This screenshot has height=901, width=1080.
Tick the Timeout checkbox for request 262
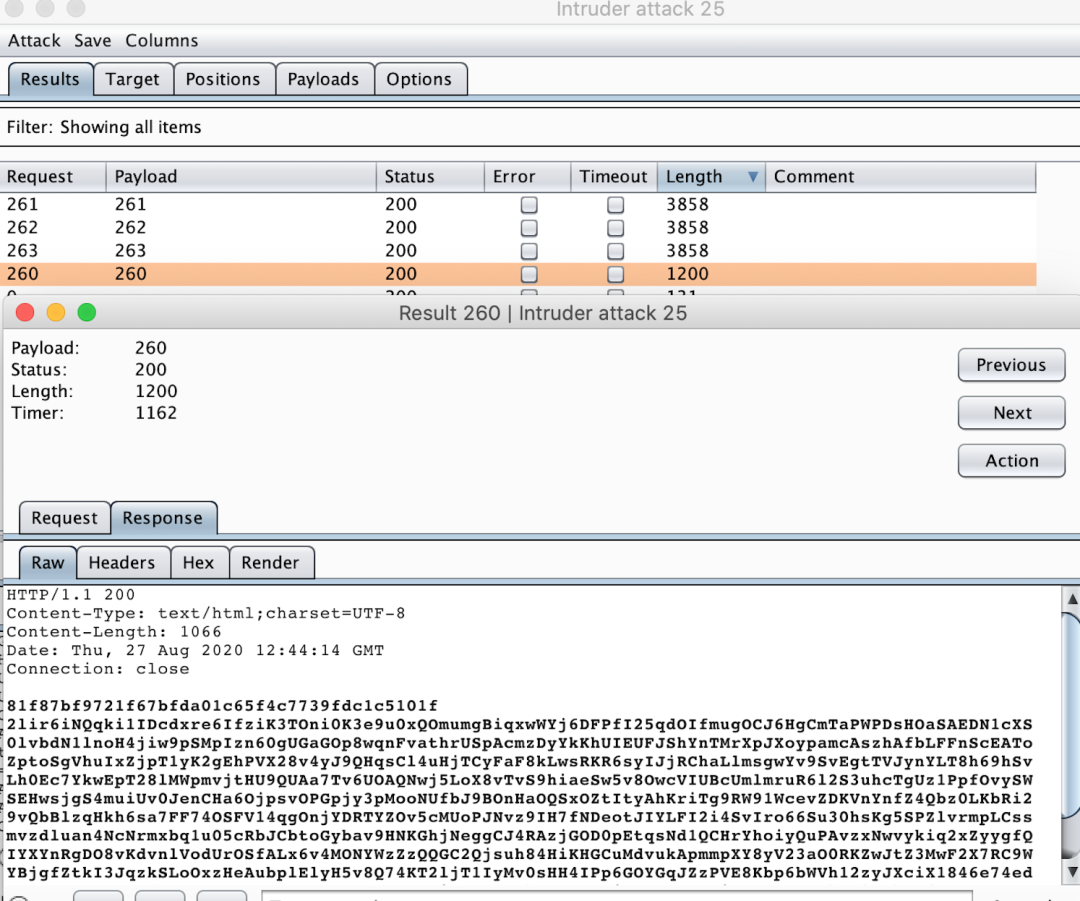(616, 228)
